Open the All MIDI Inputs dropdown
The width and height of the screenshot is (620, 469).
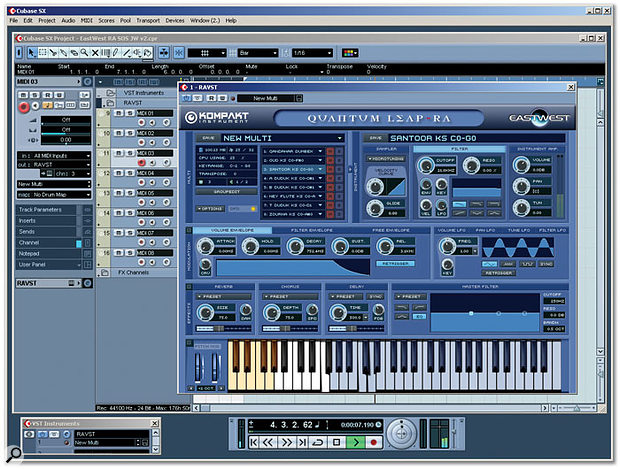54,156
